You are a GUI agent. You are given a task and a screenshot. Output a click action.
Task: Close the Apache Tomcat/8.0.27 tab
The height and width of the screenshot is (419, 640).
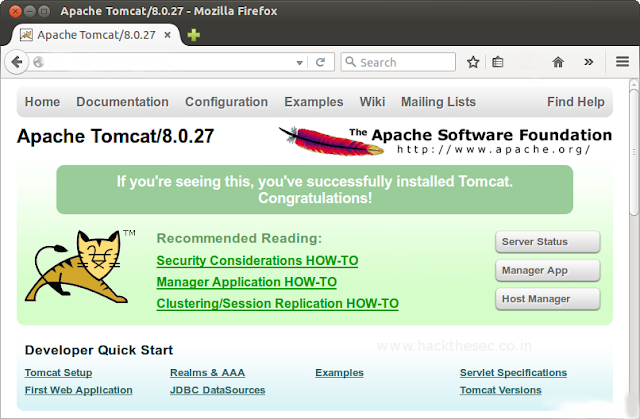pyautogui.click(x=167, y=35)
